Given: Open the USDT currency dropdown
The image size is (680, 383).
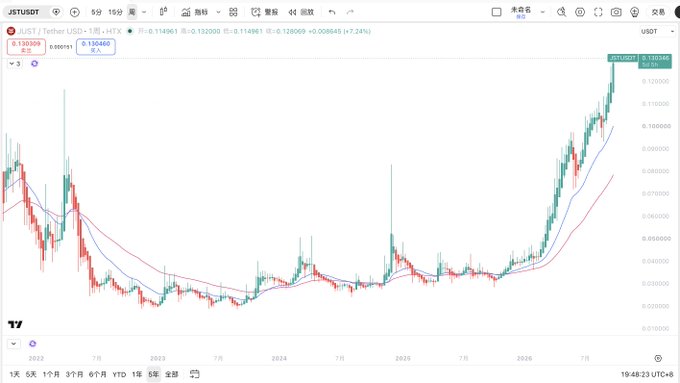Looking at the screenshot, I should point(657,31).
